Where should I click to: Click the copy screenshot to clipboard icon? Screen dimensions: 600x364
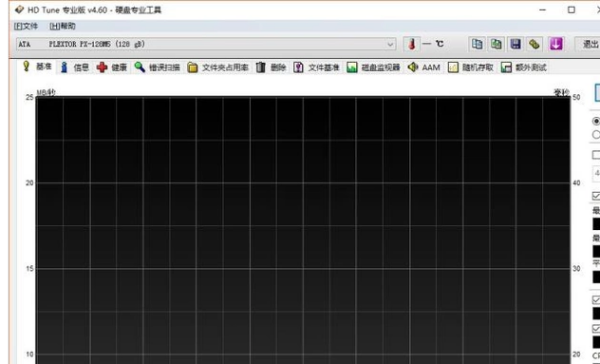[496, 44]
